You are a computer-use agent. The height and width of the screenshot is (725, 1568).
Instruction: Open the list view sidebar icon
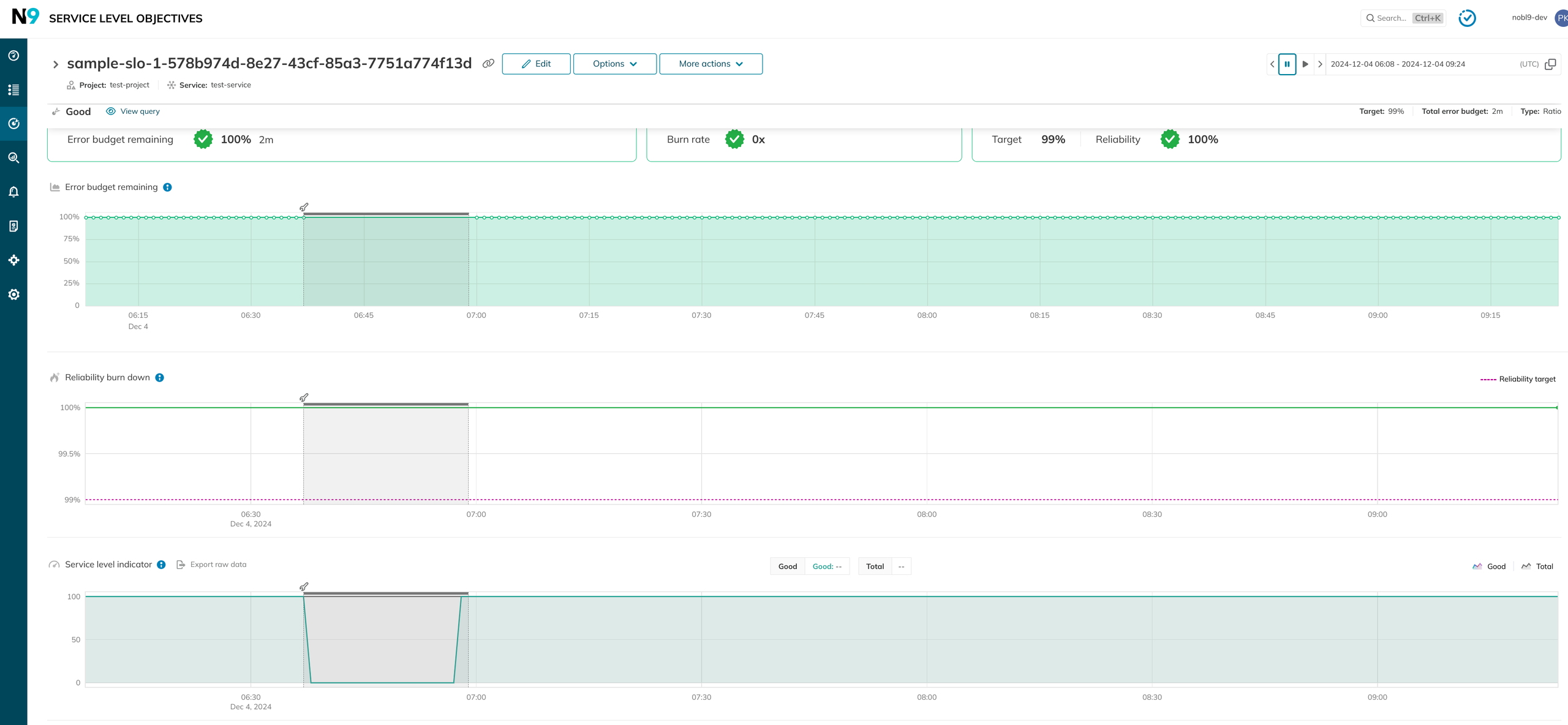point(13,90)
